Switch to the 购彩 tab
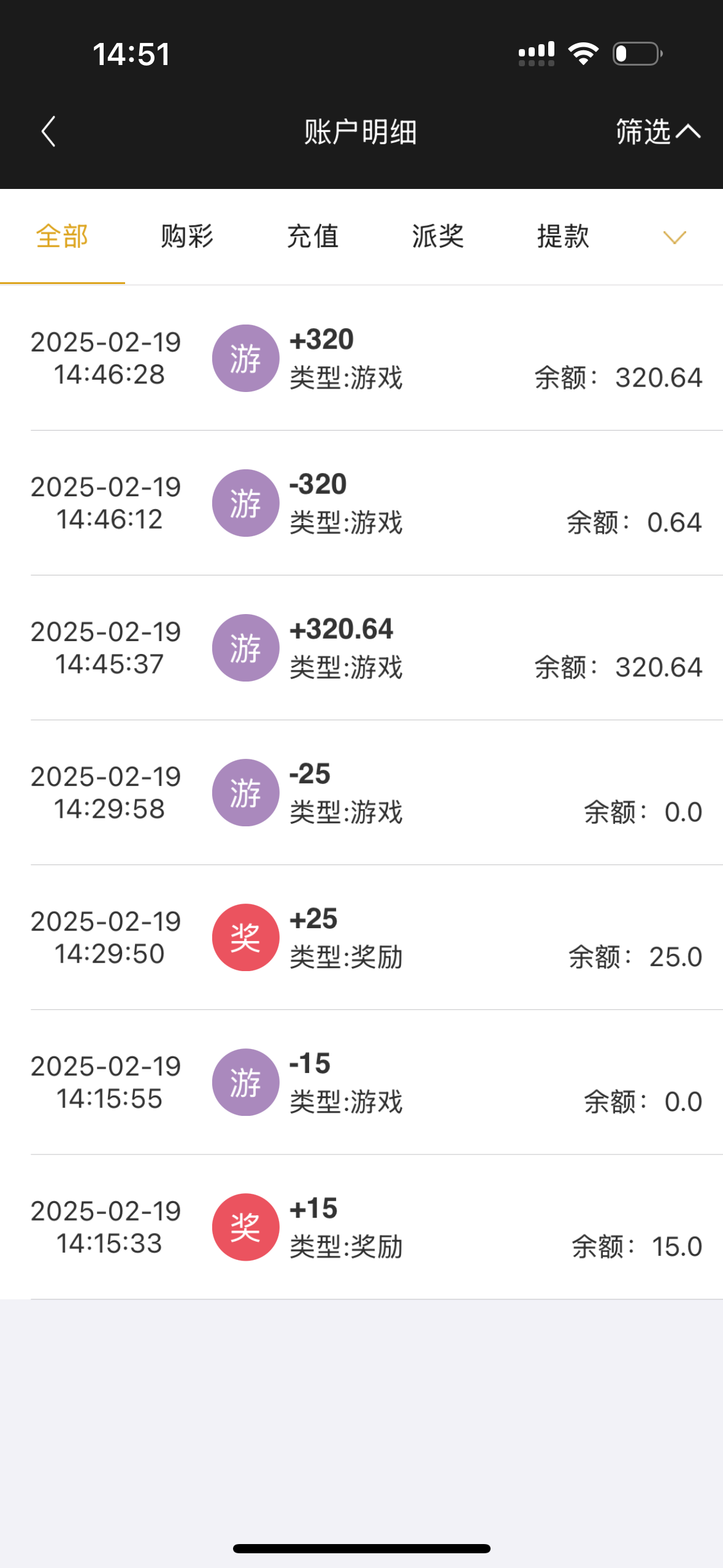Viewport: 723px width, 1568px height. pyautogui.click(x=187, y=236)
